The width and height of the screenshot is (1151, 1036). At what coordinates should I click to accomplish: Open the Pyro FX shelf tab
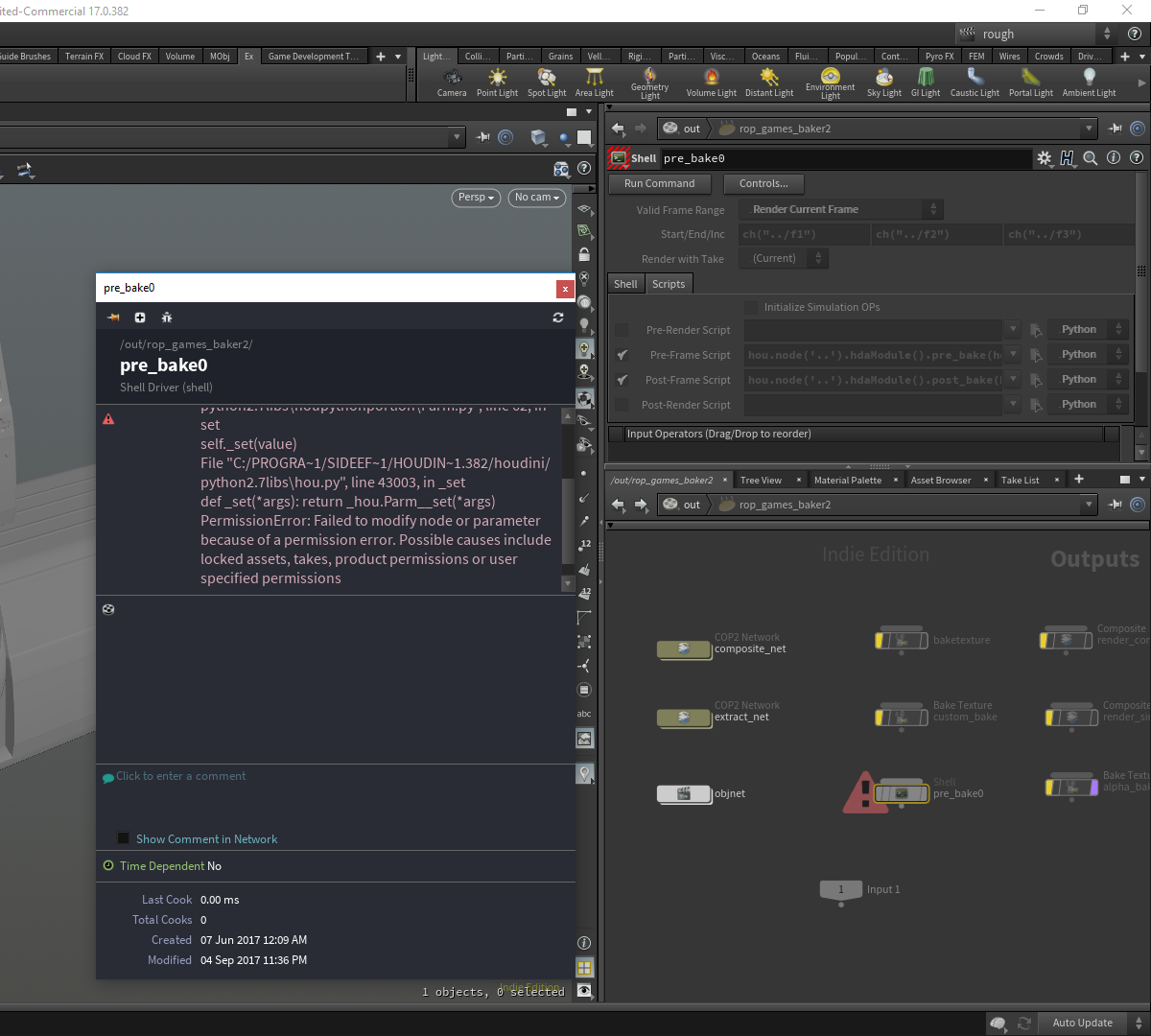coord(939,57)
